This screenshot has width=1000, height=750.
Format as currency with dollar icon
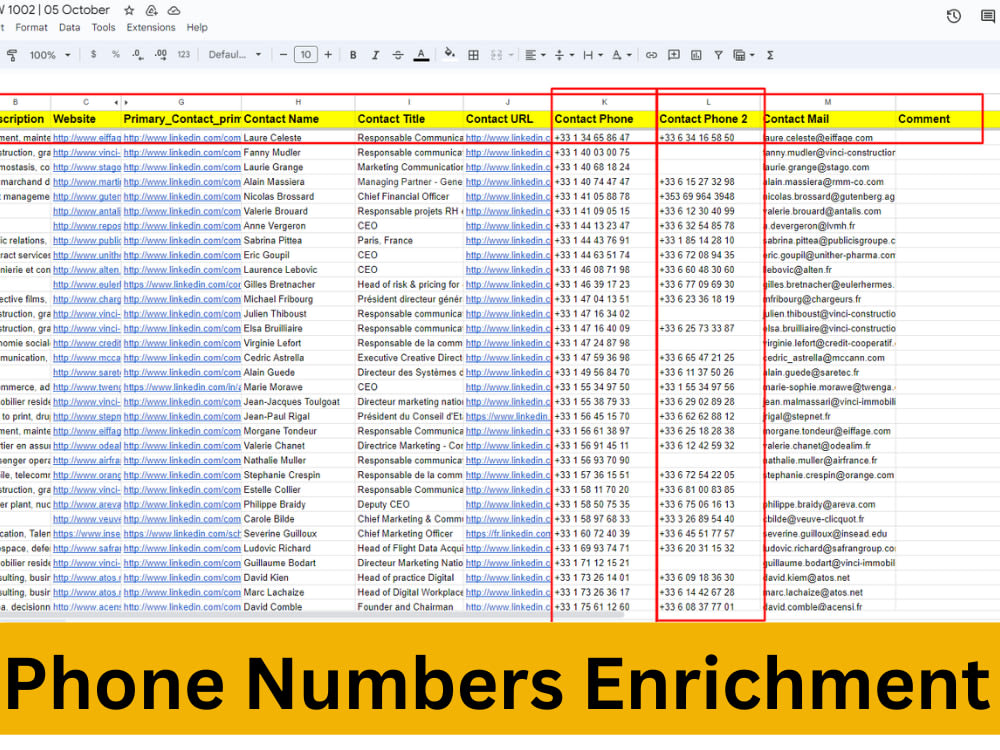coord(93,55)
